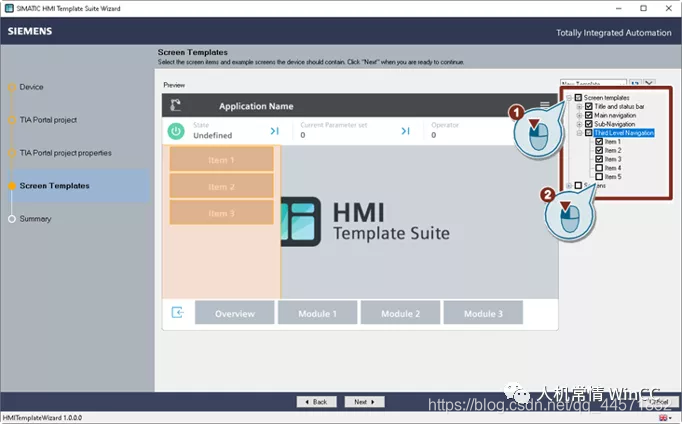Click the SIMATIC app icon in title bar
The width and height of the screenshot is (682, 424).
[x=9, y=8]
